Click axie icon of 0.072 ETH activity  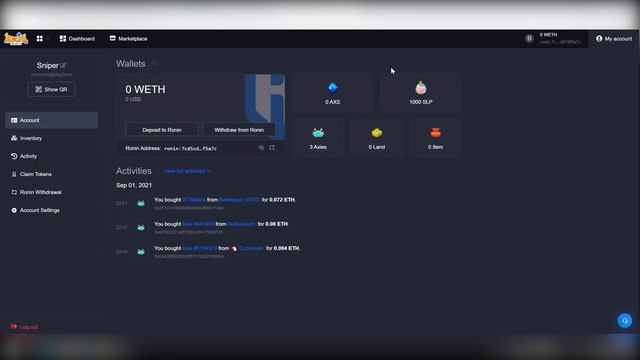click(x=141, y=203)
